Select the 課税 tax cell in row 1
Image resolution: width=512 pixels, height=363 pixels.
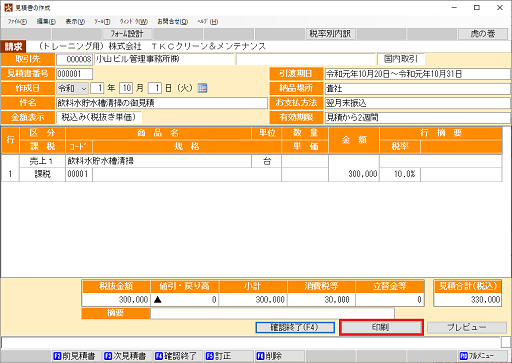point(42,174)
